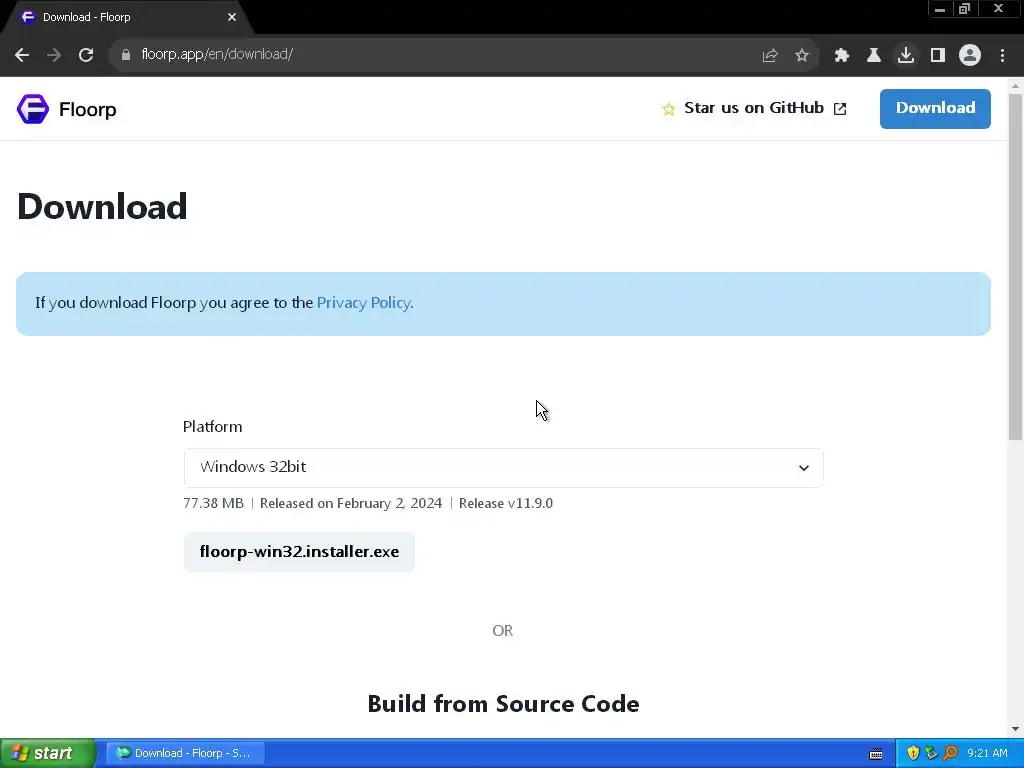1024x768 pixels.
Task: Open Star us on GitHub link
Action: point(754,108)
